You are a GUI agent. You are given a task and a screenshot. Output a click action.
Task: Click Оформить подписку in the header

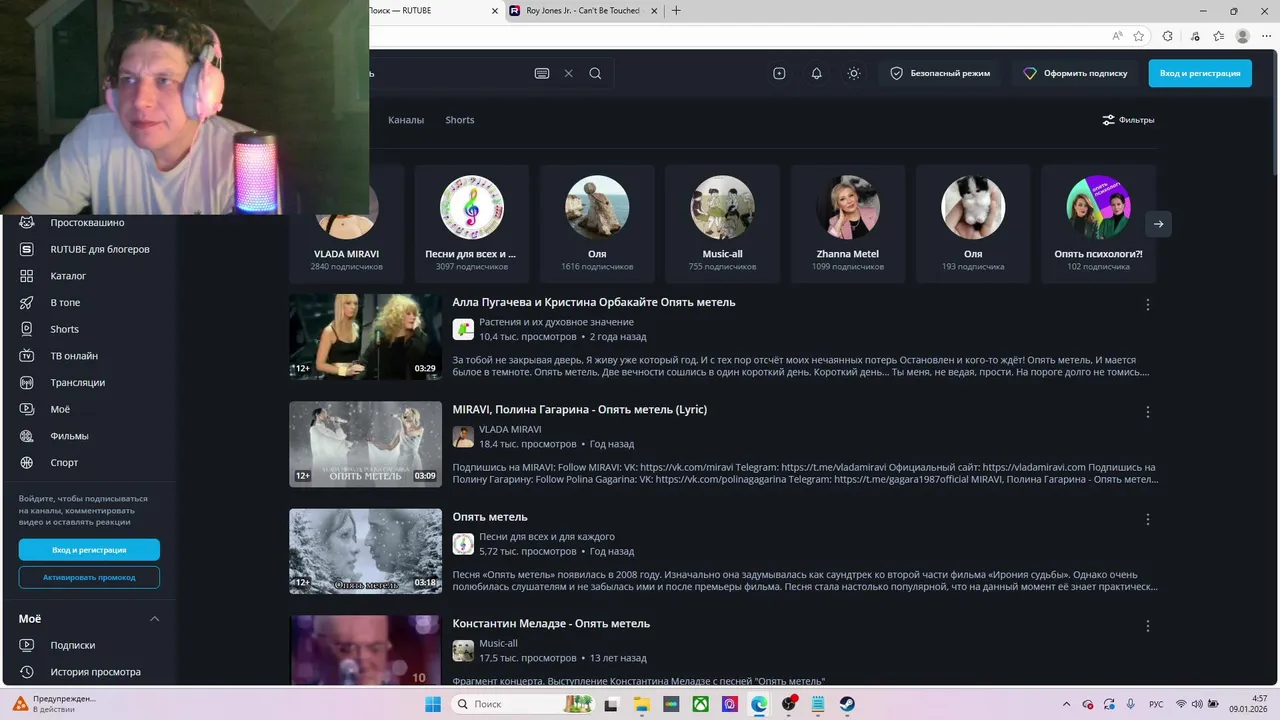[1075, 73]
